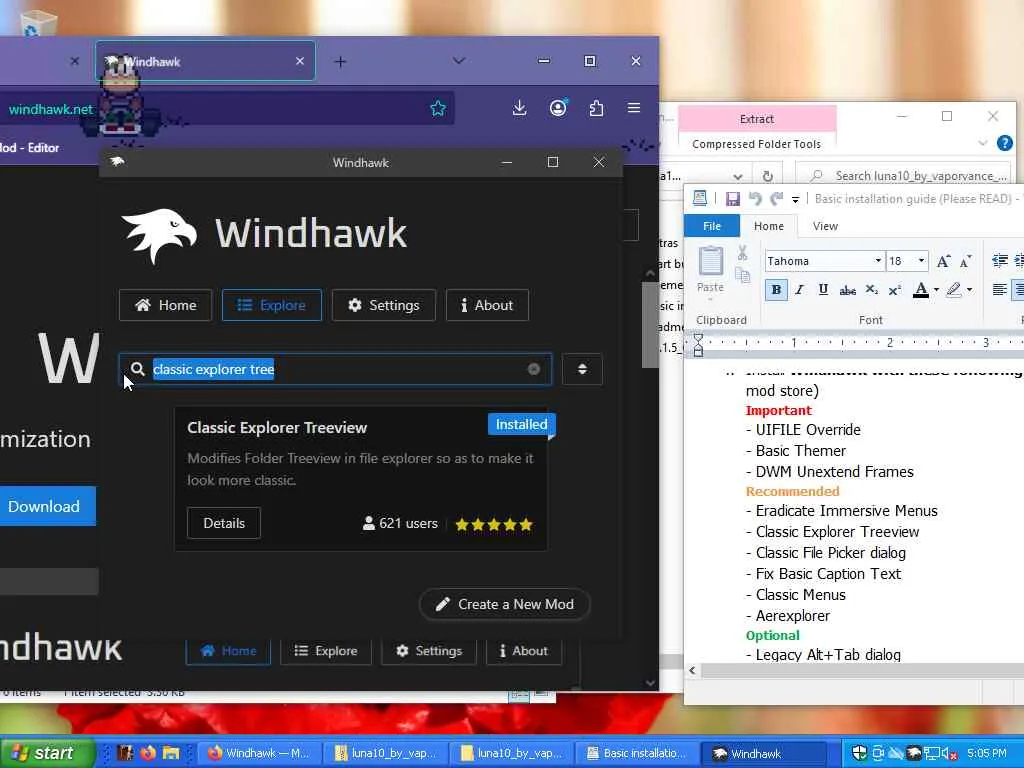The width and height of the screenshot is (1024, 768).
Task: Toggle Subscript formatting in WordPad
Action: point(871,289)
